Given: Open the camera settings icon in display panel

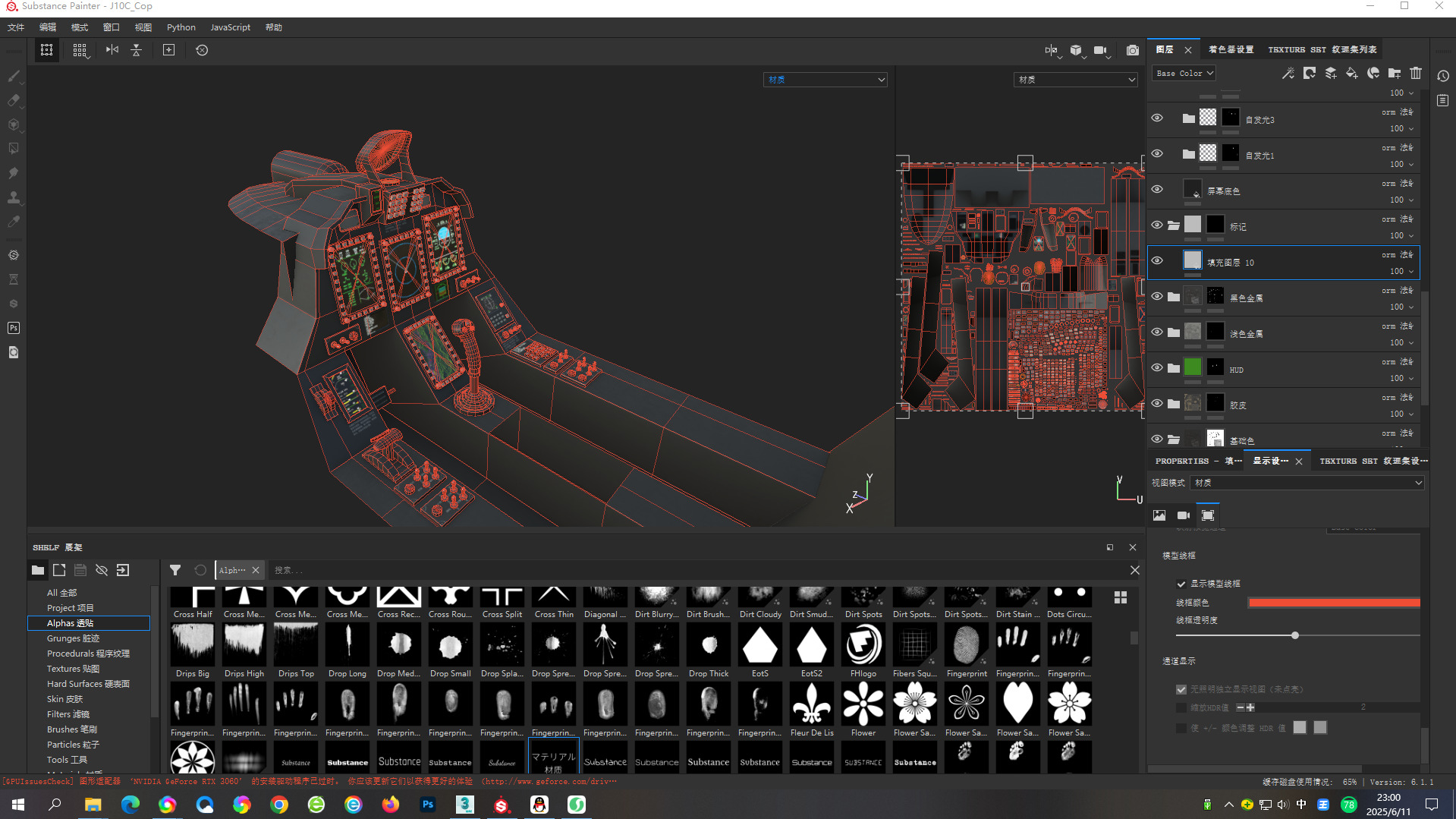Looking at the screenshot, I should 1184,515.
